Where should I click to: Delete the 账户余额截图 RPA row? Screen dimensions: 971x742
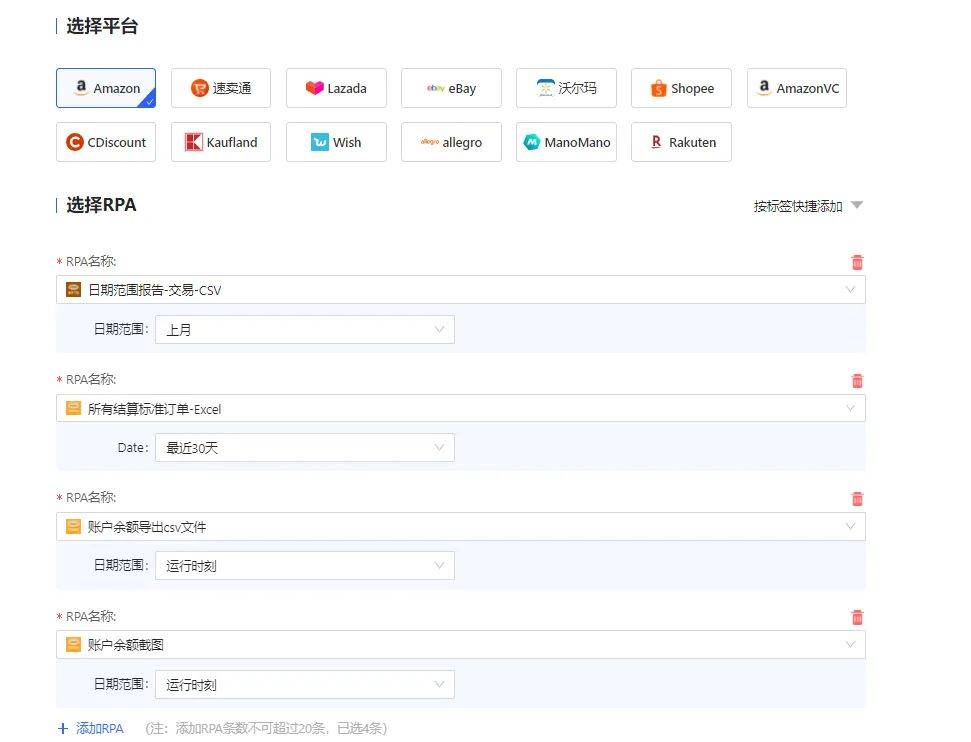point(857,617)
